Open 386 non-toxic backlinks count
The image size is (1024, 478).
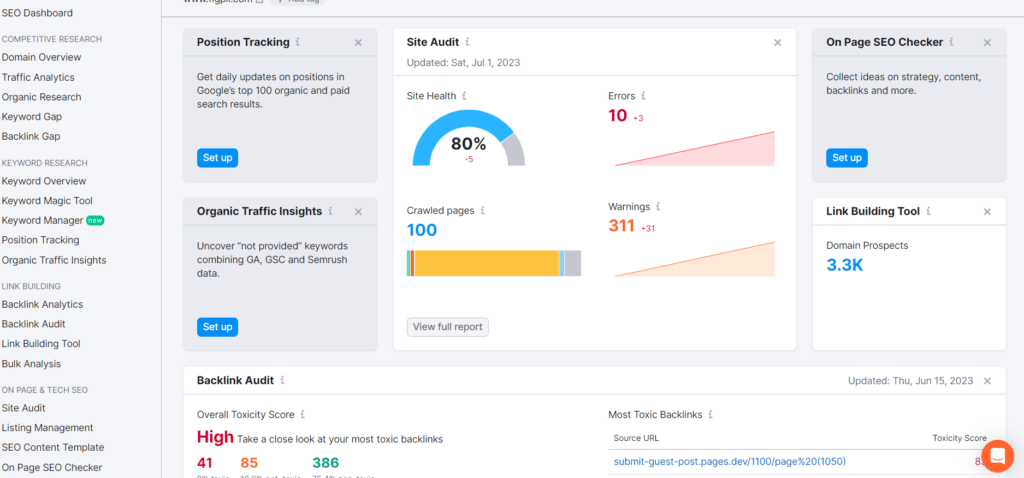[325, 464]
